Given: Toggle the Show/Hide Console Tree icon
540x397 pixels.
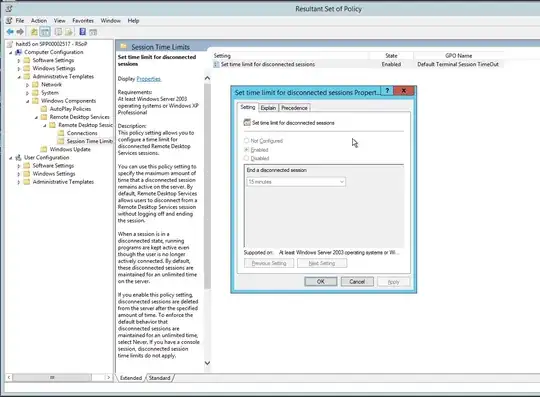Looking at the screenshot, I should [45, 32].
